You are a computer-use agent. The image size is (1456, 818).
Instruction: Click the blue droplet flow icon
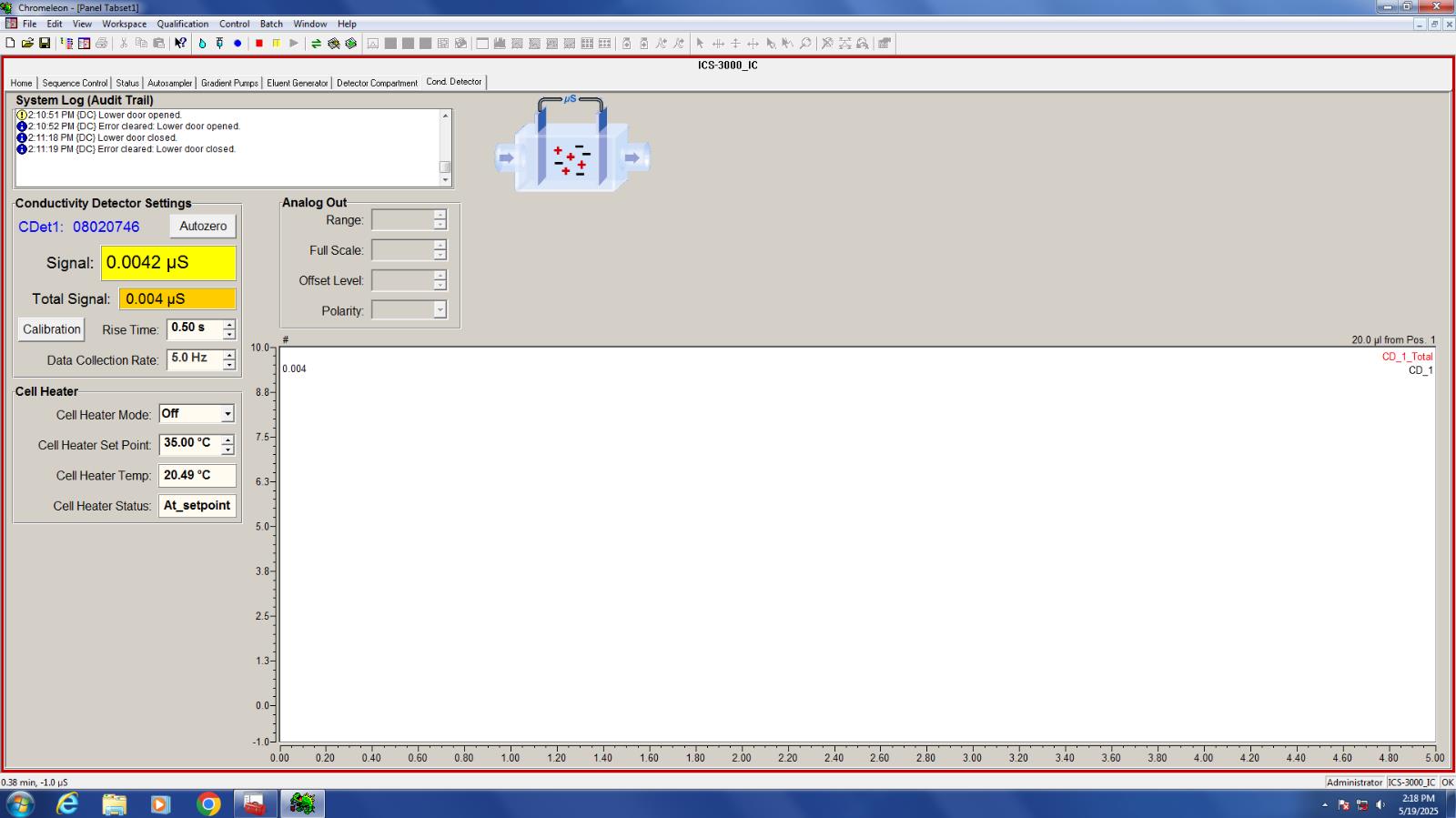(x=202, y=43)
